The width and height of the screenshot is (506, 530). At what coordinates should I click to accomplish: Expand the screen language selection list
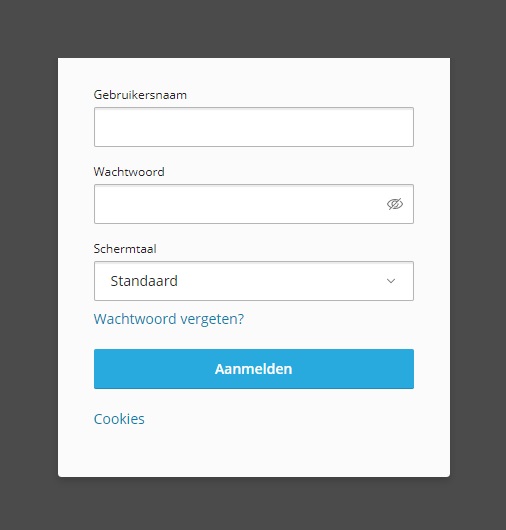point(254,281)
